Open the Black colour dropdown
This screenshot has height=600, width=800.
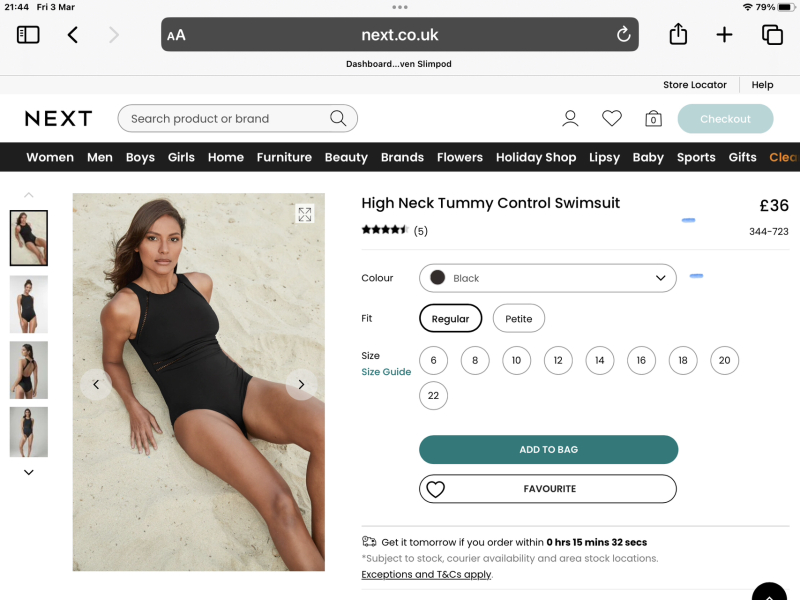coord(548,277)
